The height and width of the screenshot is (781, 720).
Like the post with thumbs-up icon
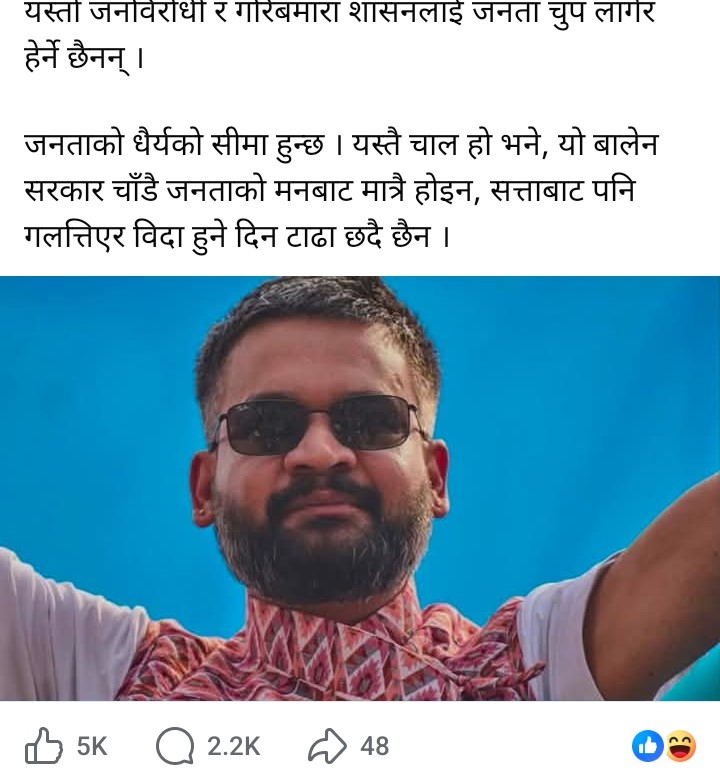44,746
